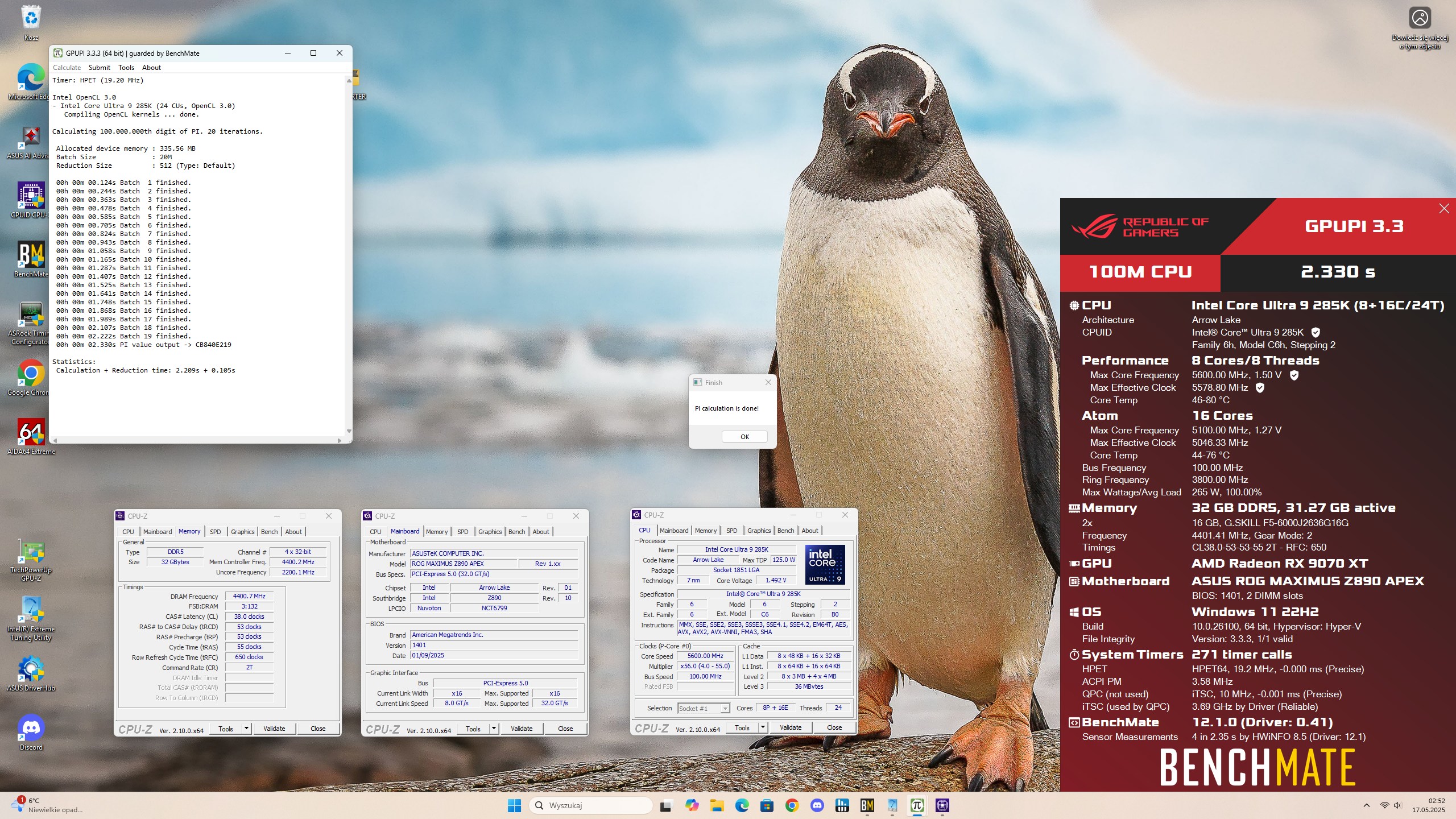Click Tools button in right CPU-Z window
The width and height of the screenshot is (1456, 819).
tap(742, 727)
